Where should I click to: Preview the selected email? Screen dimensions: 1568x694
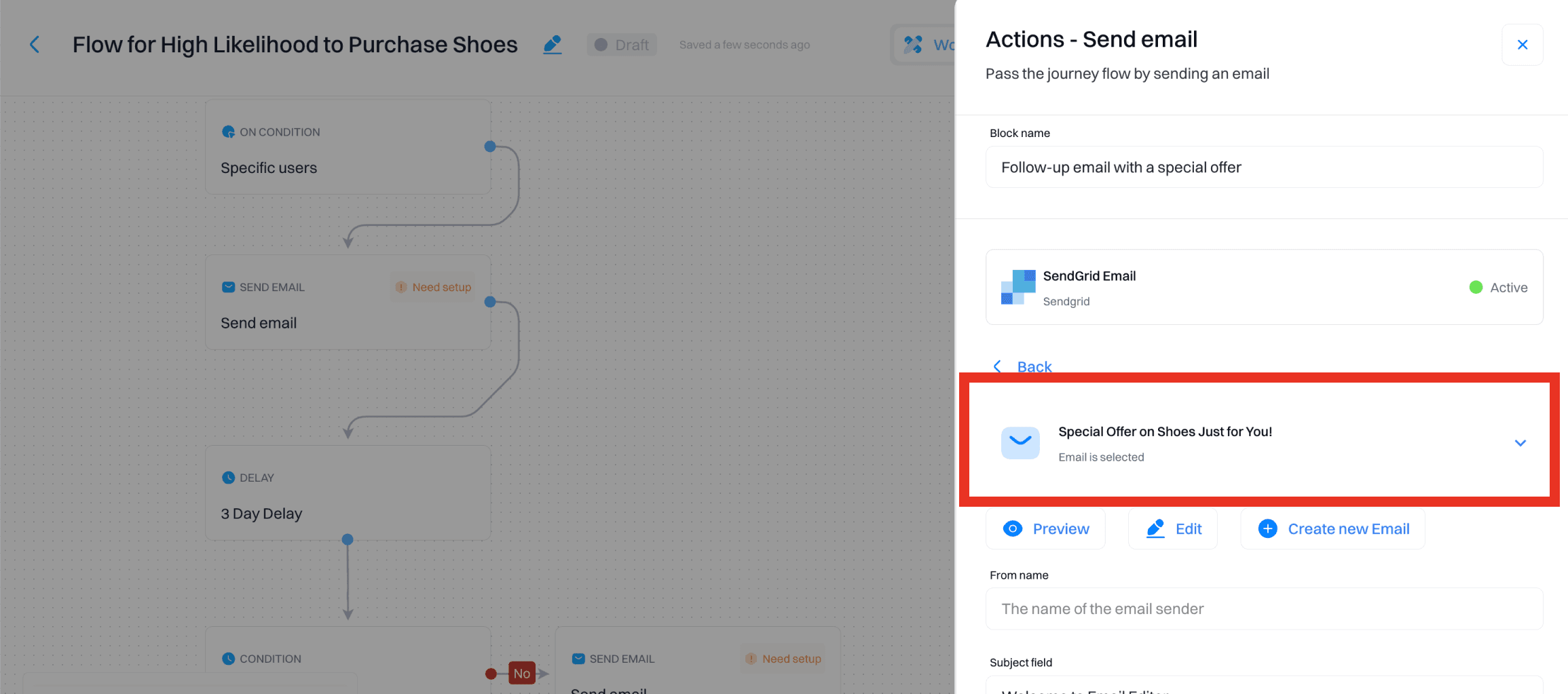1045,528
